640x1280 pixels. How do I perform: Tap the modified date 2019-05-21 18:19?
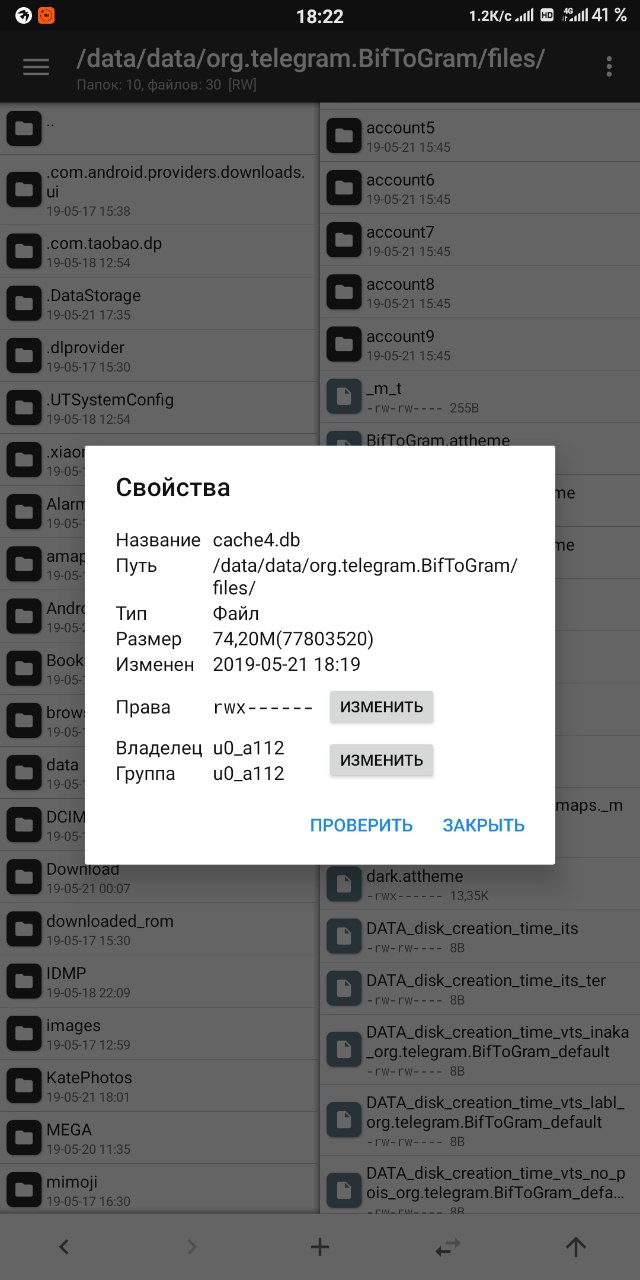(x=286, y=664)
